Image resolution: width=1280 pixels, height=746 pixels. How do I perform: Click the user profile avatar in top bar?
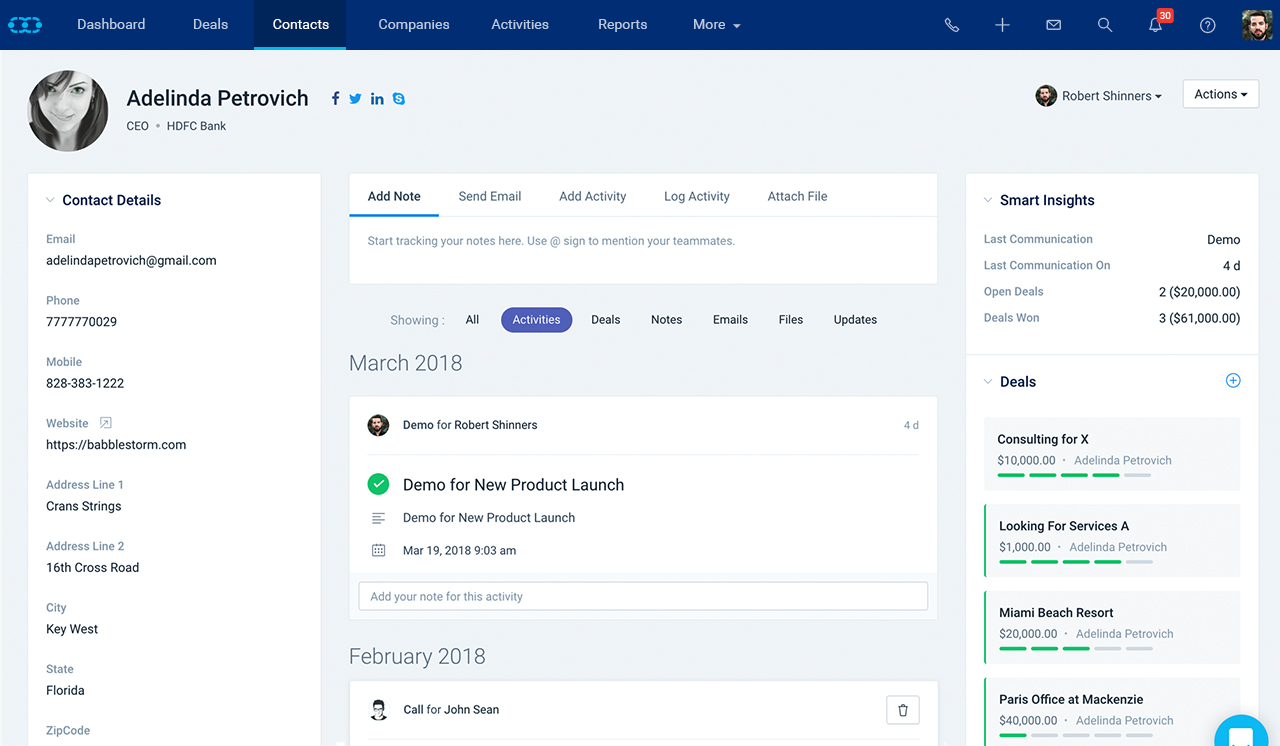[x=1257, y=25]
